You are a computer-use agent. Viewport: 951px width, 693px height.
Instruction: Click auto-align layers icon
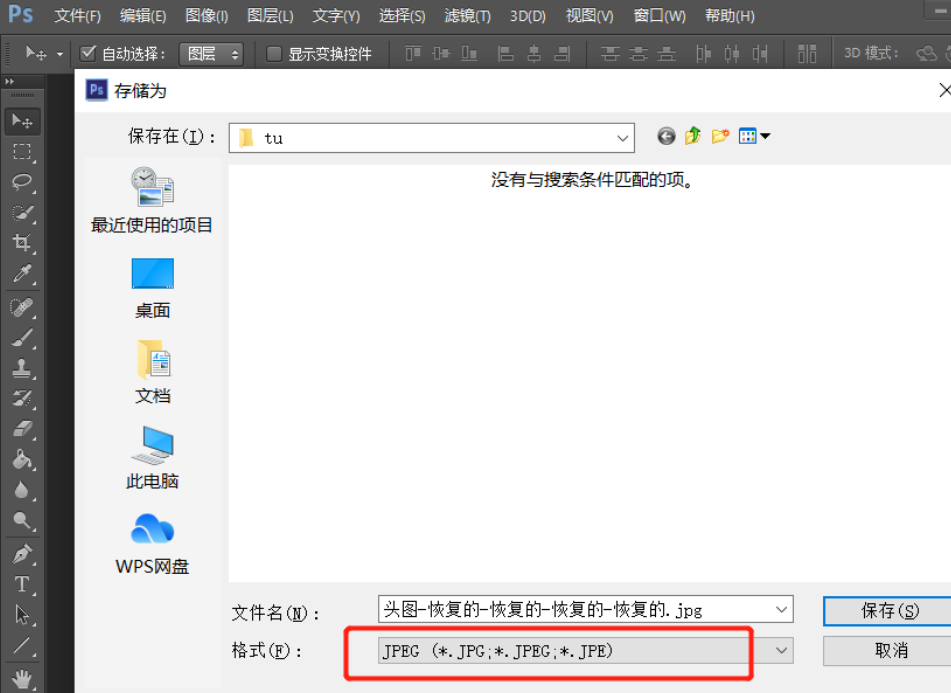point(807,54)
